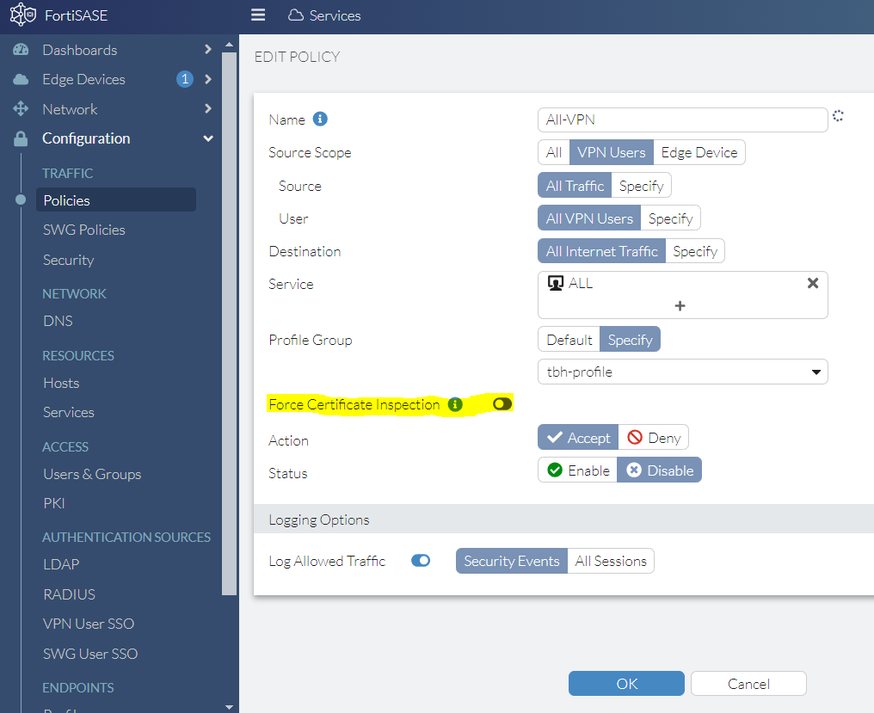Add a service with the plus icon

pos(680,305)
